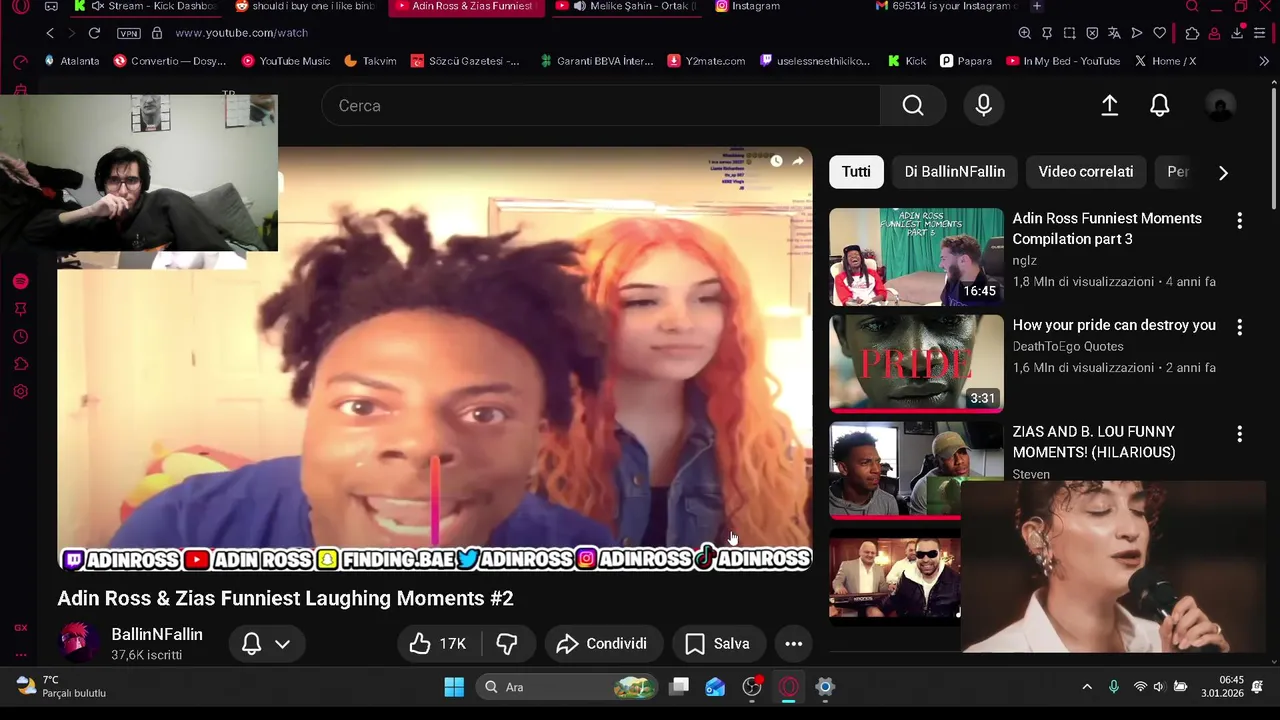The width and height of the screenshot is (1280, 720).
Task: Like the video with the 17K thumbs-up
Action: (439, 644)
